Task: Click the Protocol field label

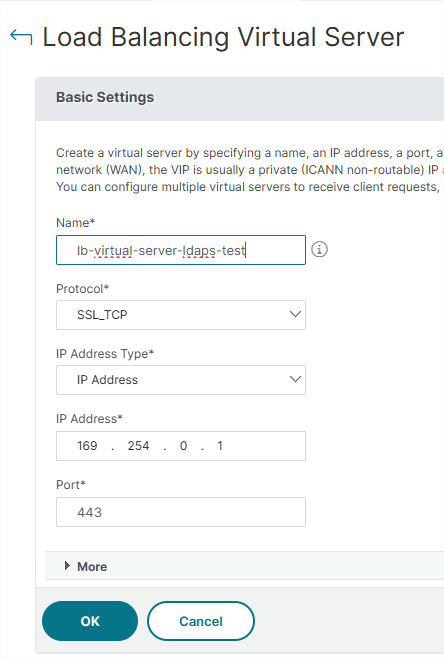Action: pos(83,289)
